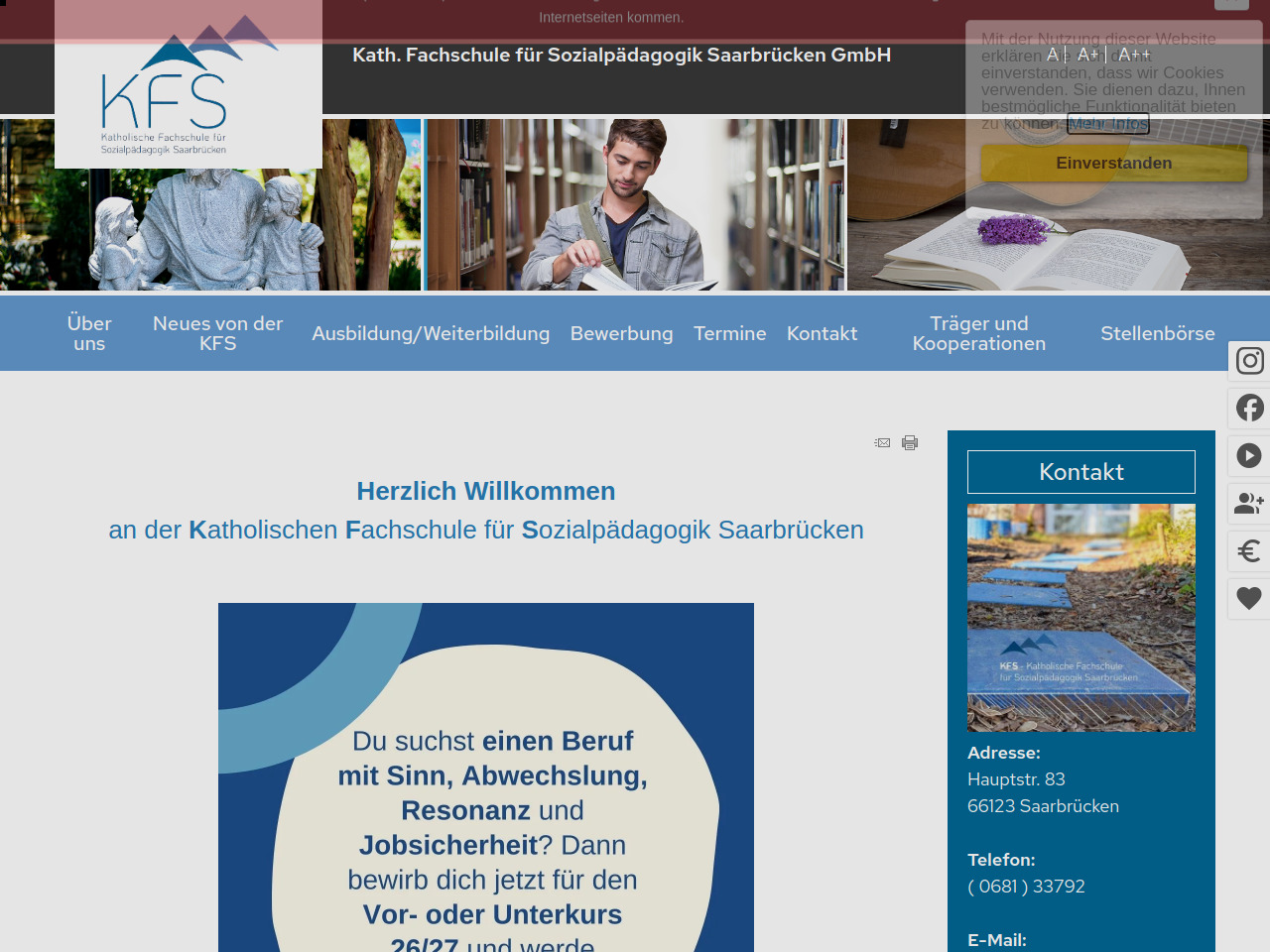This screenshot has height=952, width=1270.
Task: Open Termine in the navigation bar
Action: tap(729, 334)
